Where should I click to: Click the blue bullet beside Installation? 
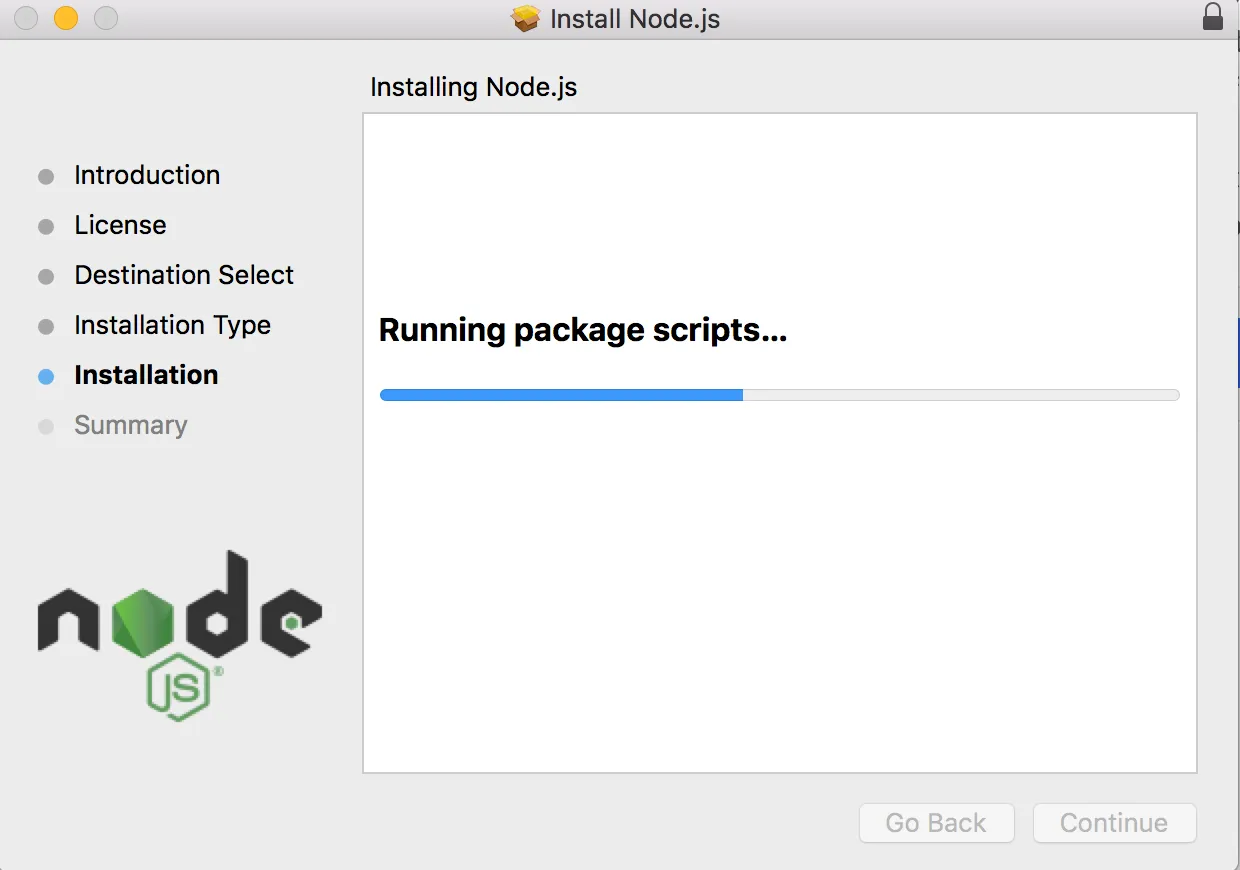[x=46, y=377]
